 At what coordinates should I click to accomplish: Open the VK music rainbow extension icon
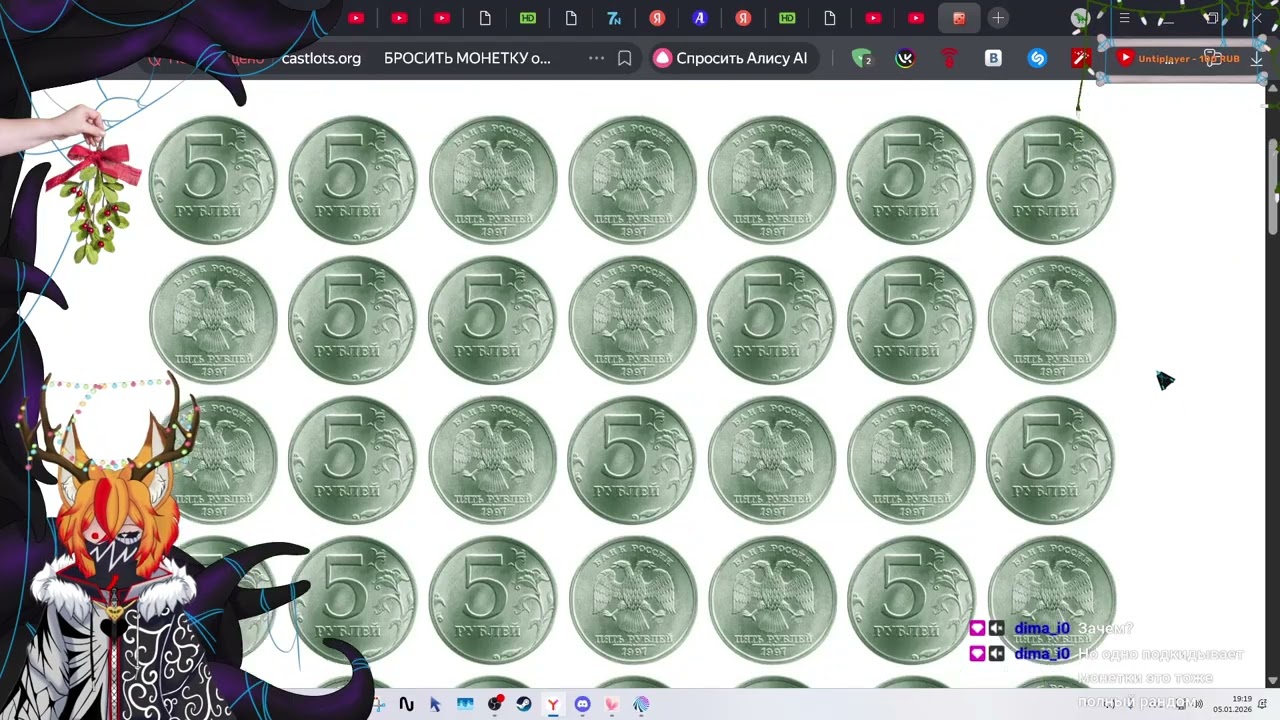(x=905, y=58)
